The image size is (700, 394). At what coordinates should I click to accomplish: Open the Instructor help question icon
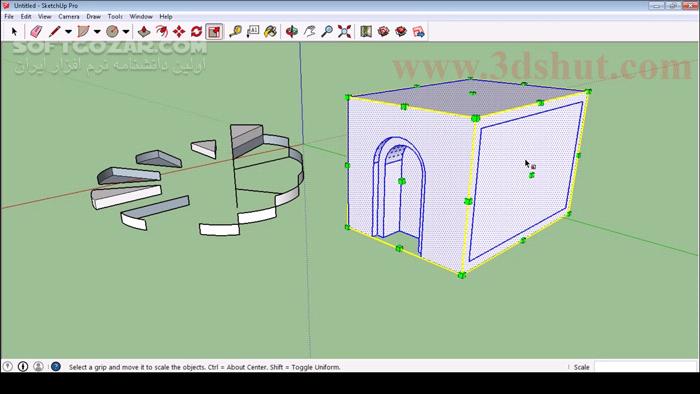[56, 366]
